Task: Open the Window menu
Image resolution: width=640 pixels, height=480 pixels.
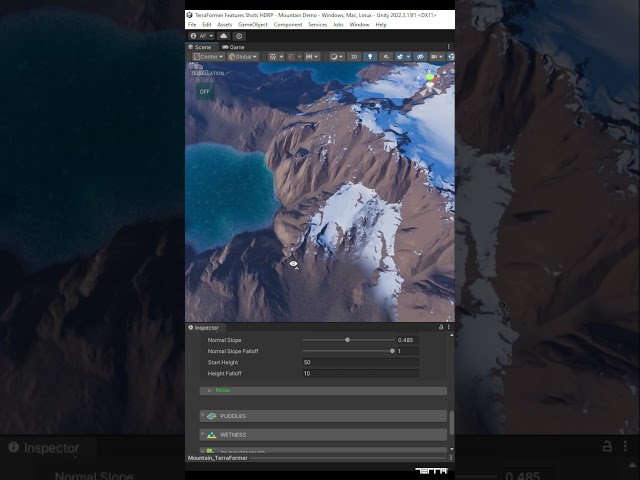Action: pyautogui.click(x=359, y=24)
